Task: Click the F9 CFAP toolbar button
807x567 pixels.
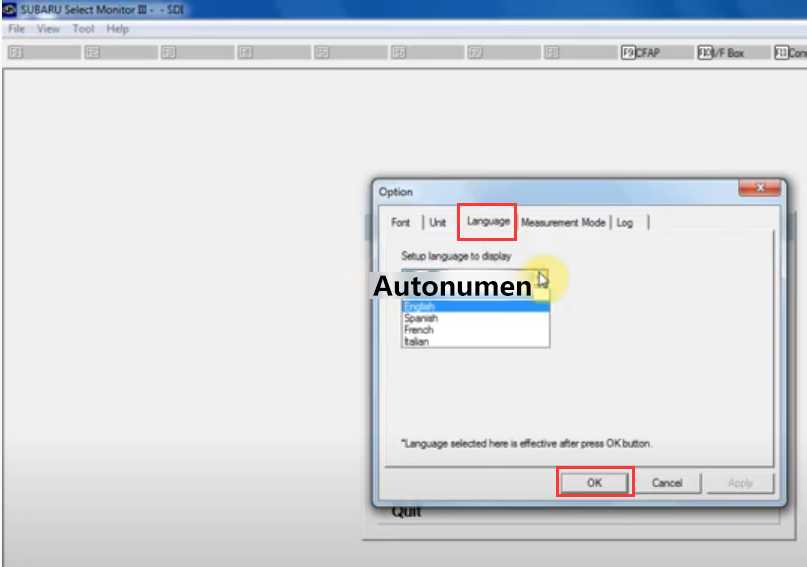Action: point(657,52)
